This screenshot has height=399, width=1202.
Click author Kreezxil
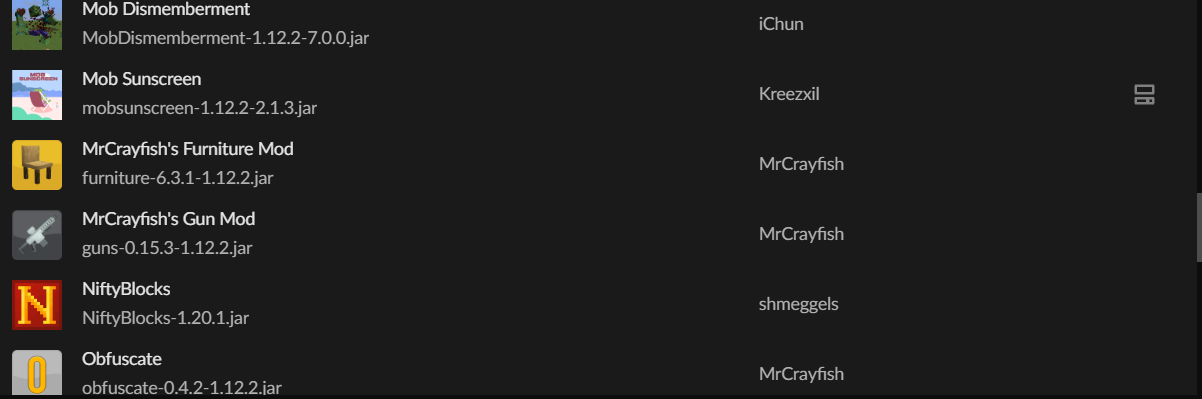[790, 94]
